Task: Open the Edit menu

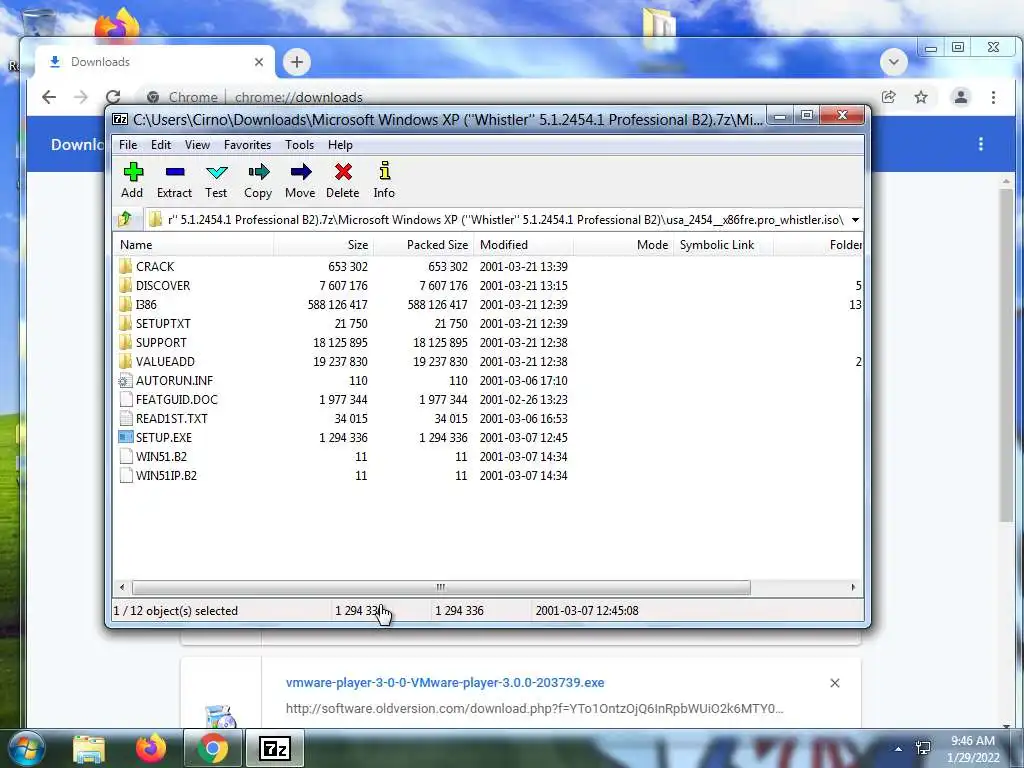Action: 161,145
